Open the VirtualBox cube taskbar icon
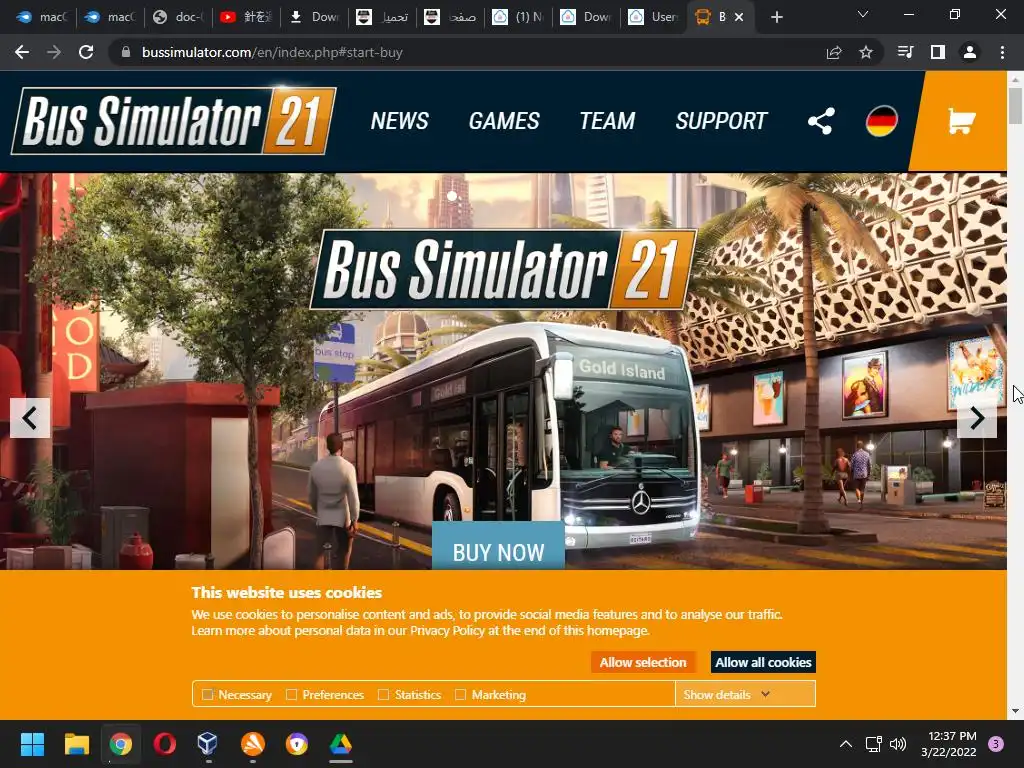 point(208,744)
